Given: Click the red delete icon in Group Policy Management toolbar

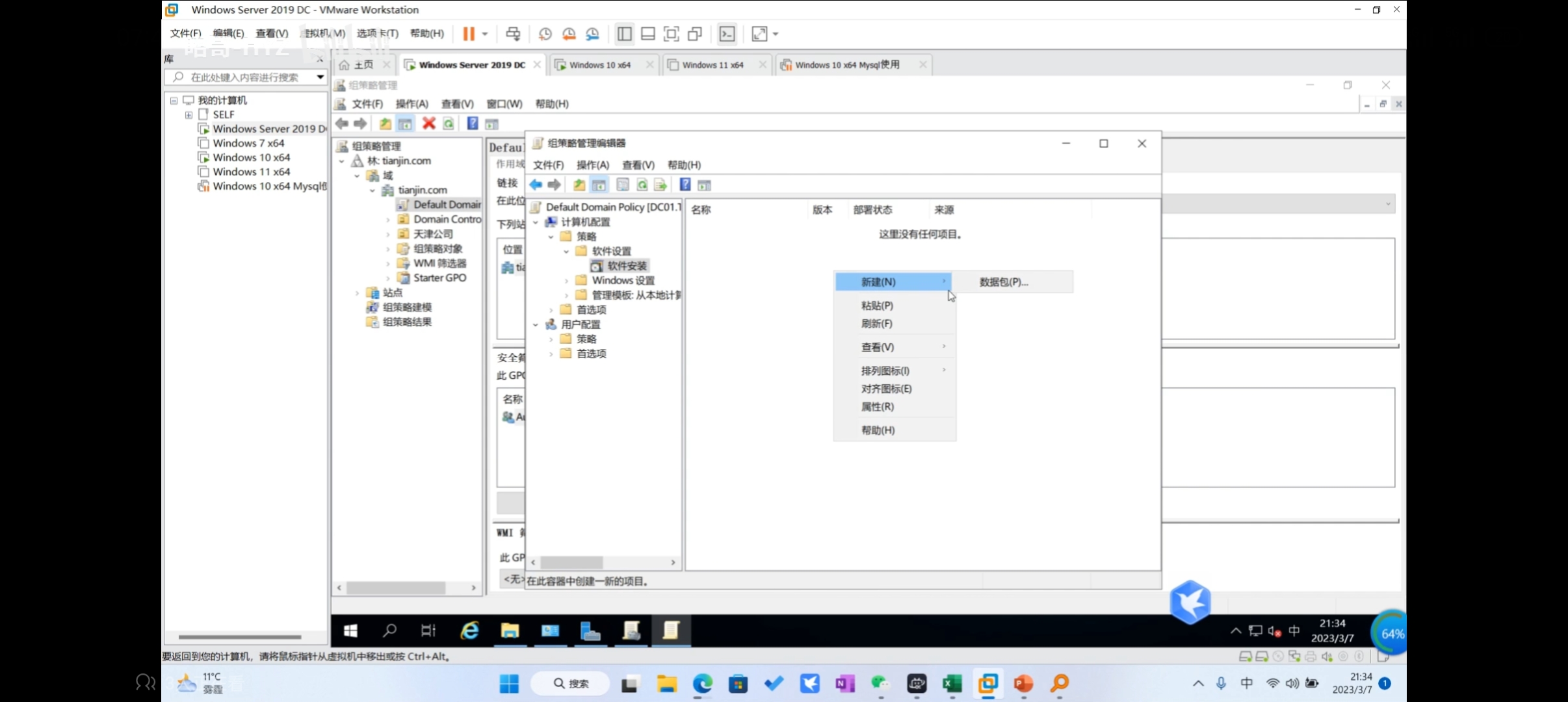Looking at the screenshot, I should tap(428, 123).
